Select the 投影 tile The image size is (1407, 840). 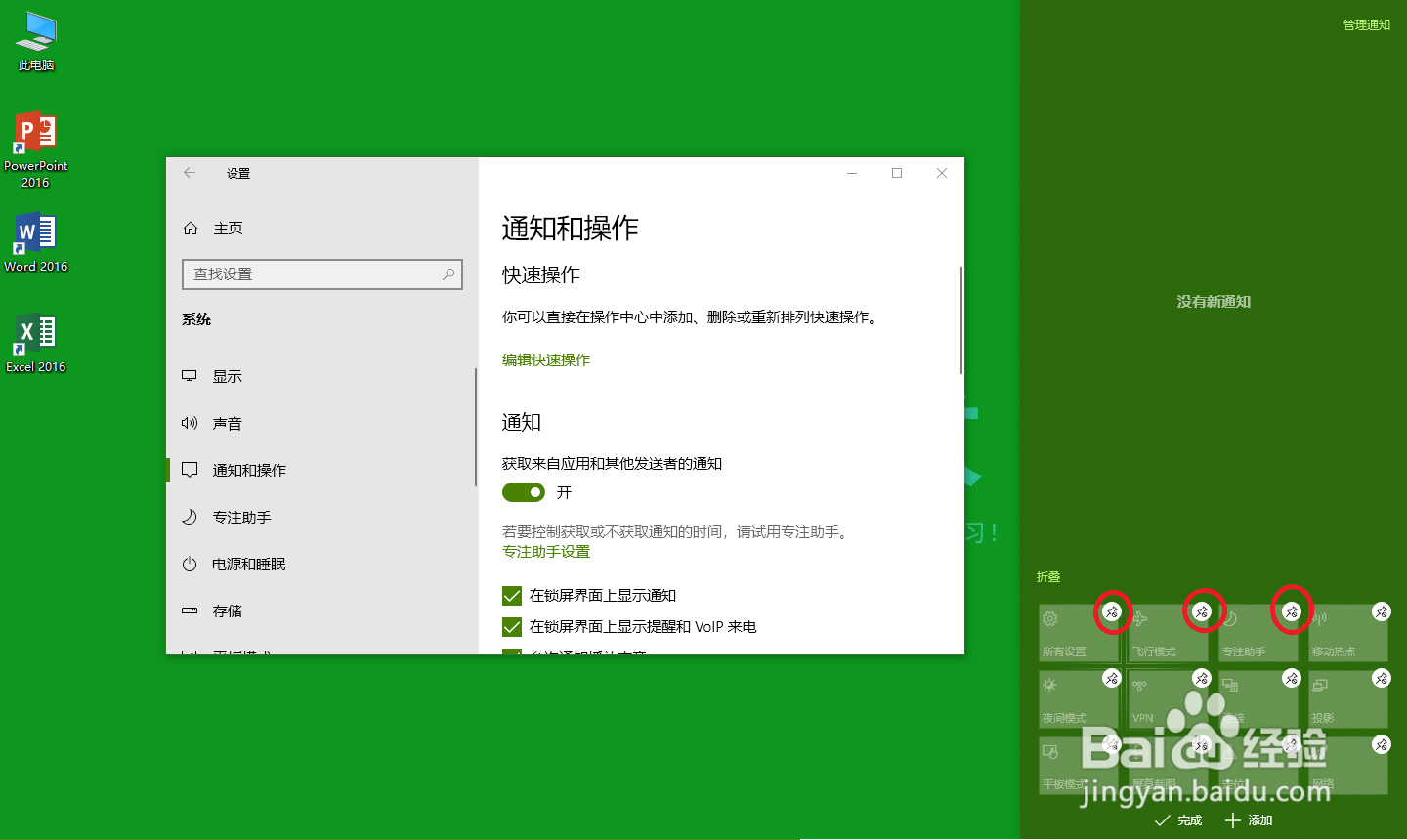(1347, 699)
